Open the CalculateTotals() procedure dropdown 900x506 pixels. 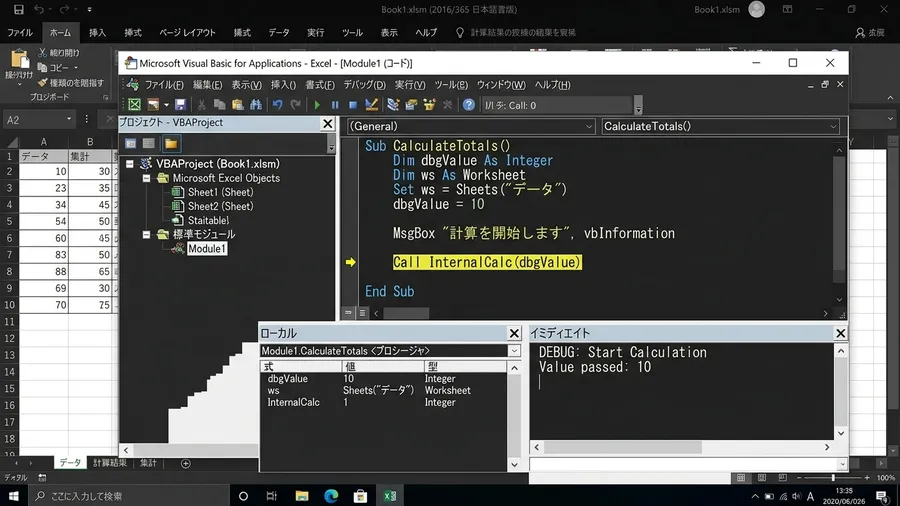pos(720,126)
